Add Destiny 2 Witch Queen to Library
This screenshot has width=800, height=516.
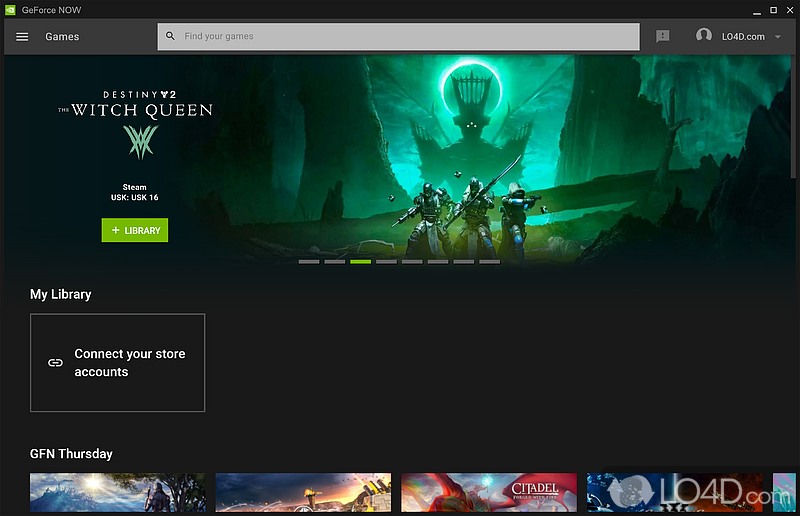(x=135, y=230)
